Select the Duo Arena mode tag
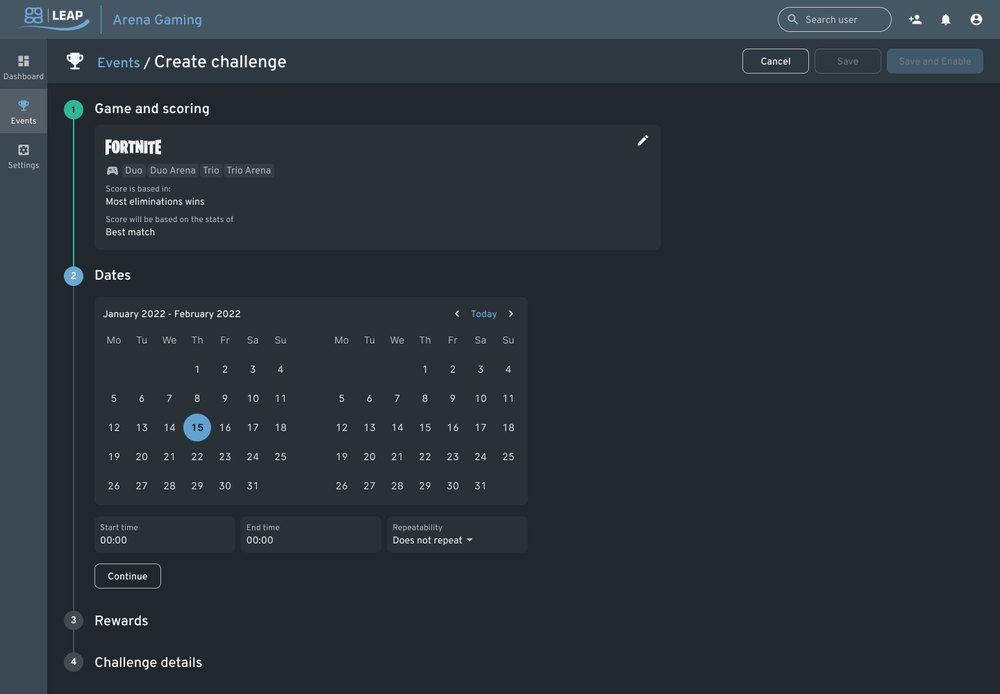Screen dimensions: 1000x694 pos(173,170)
